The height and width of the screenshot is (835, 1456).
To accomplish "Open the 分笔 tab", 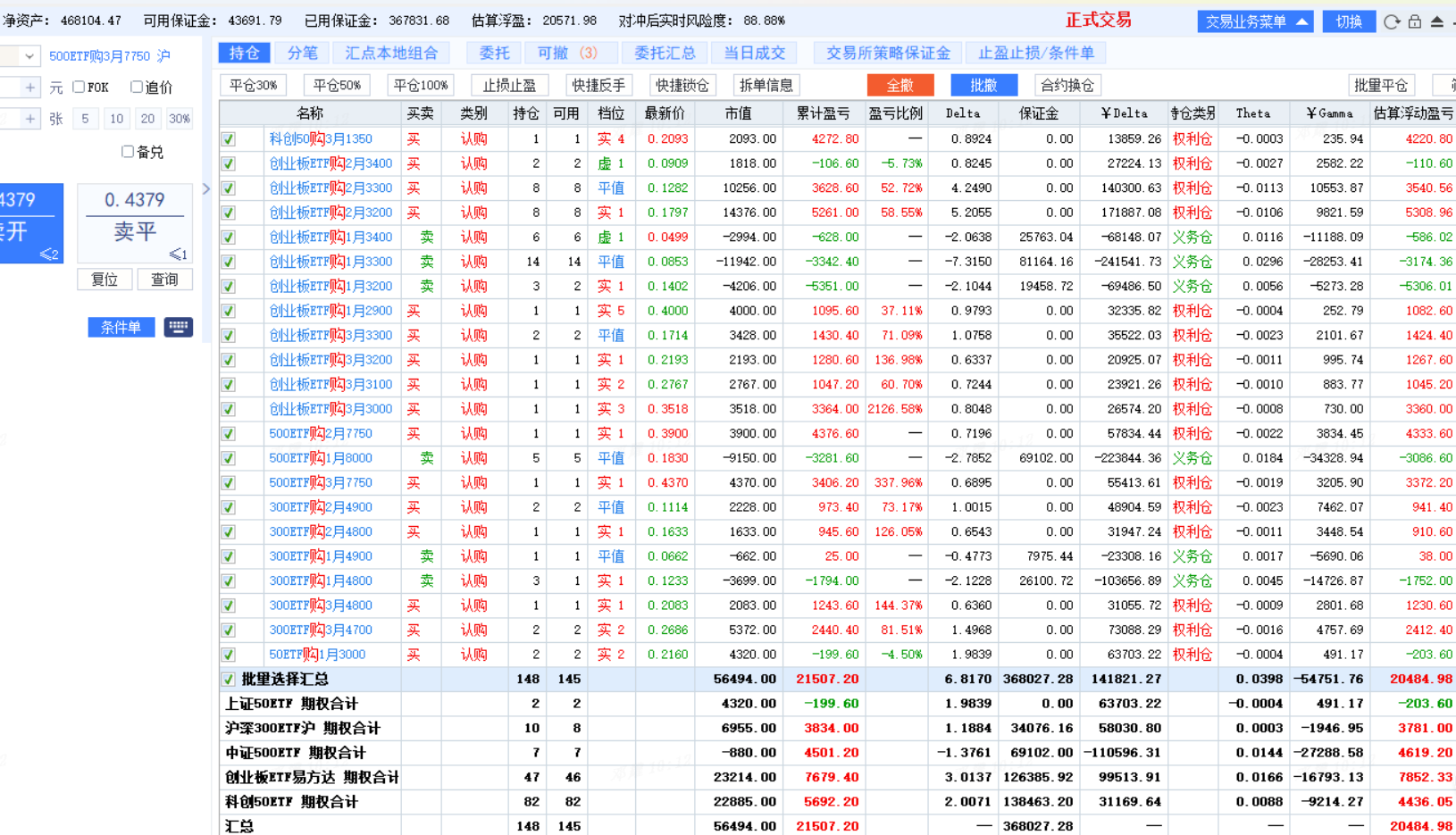I will coord(302,53).
